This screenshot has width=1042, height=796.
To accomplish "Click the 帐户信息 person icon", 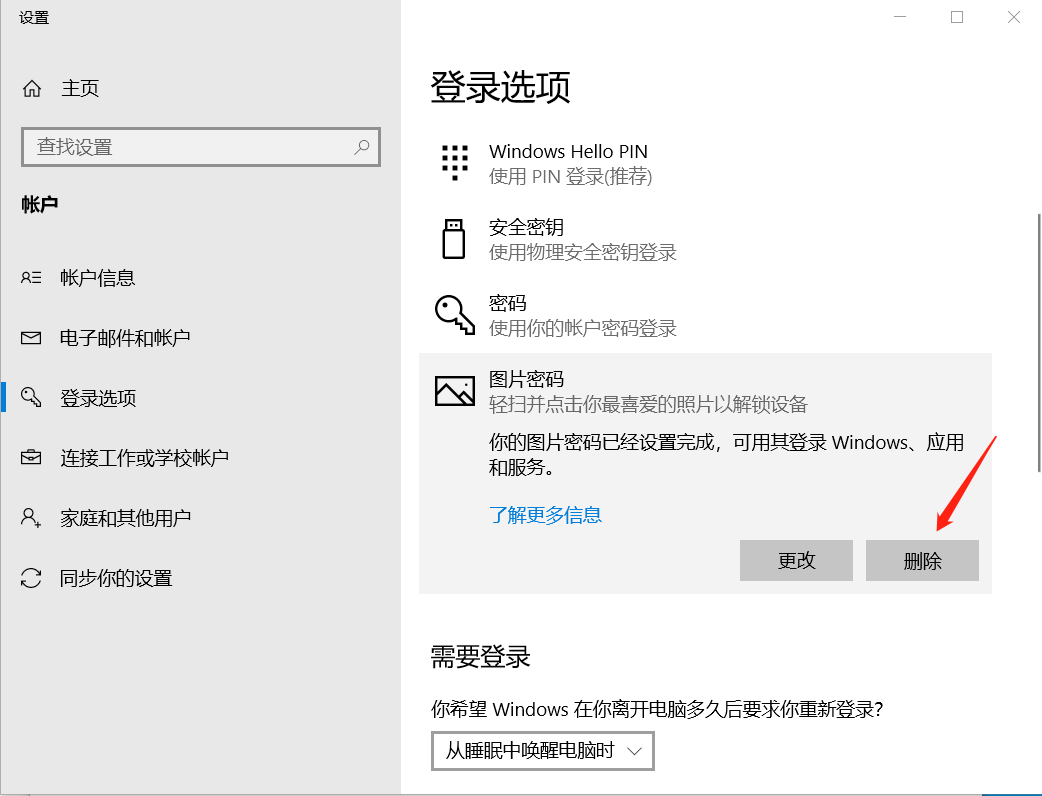I will (x=30, y=278).
